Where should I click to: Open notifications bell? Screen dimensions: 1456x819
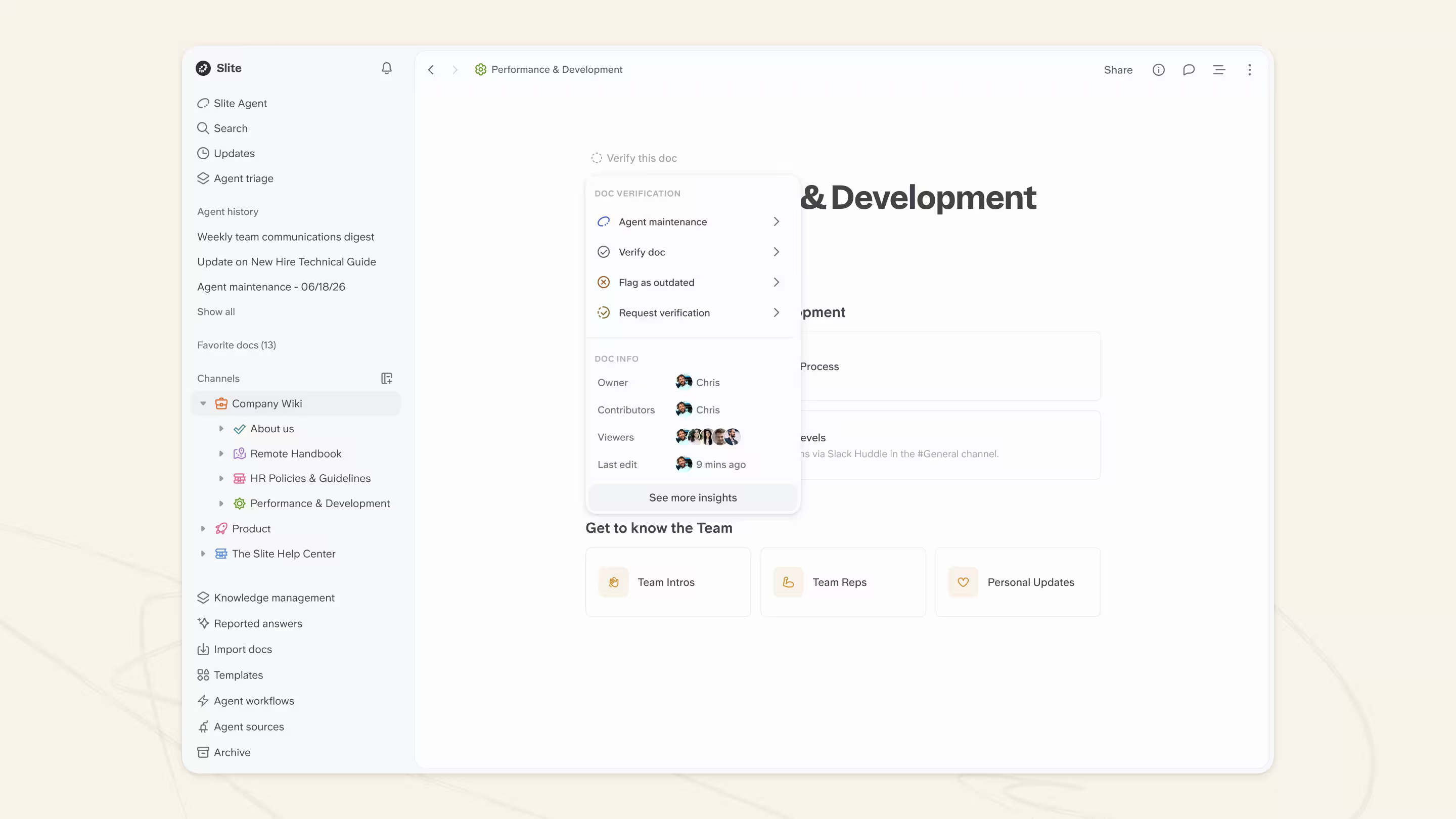387,68
